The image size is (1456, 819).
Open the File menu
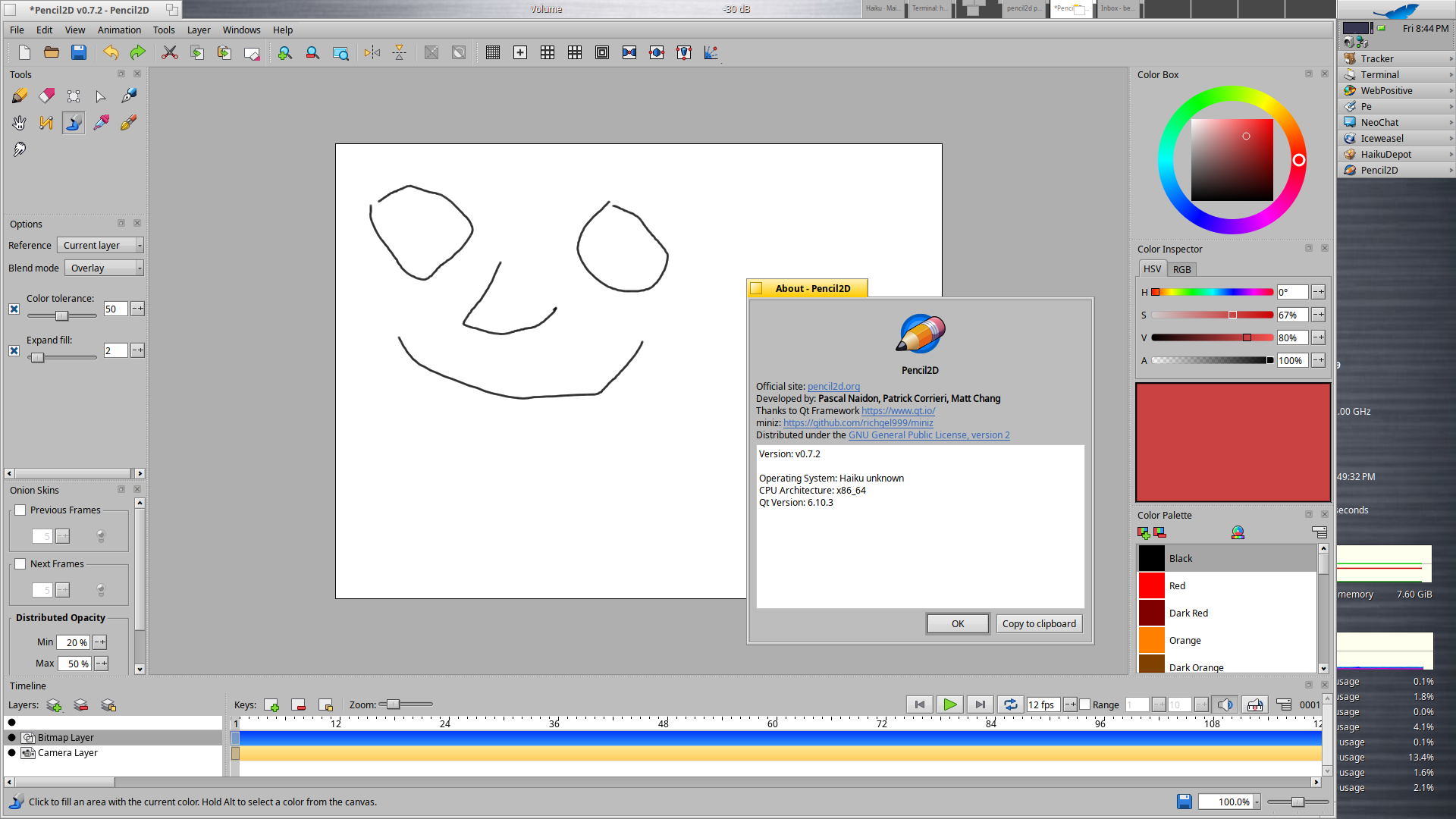[x=17, y=30]
